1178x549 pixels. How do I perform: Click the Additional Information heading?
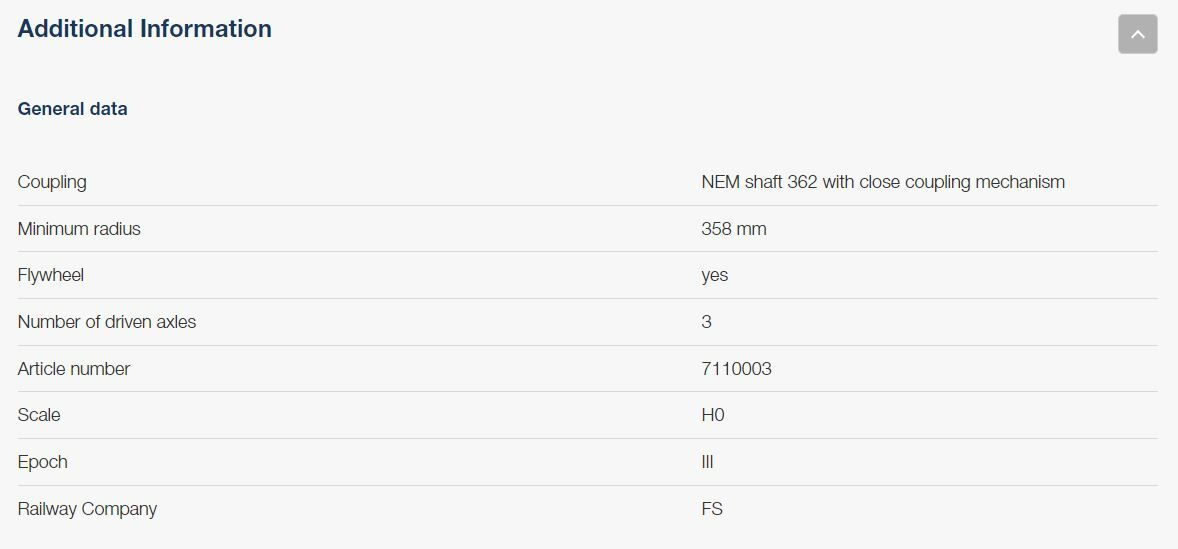coord(145,29)
